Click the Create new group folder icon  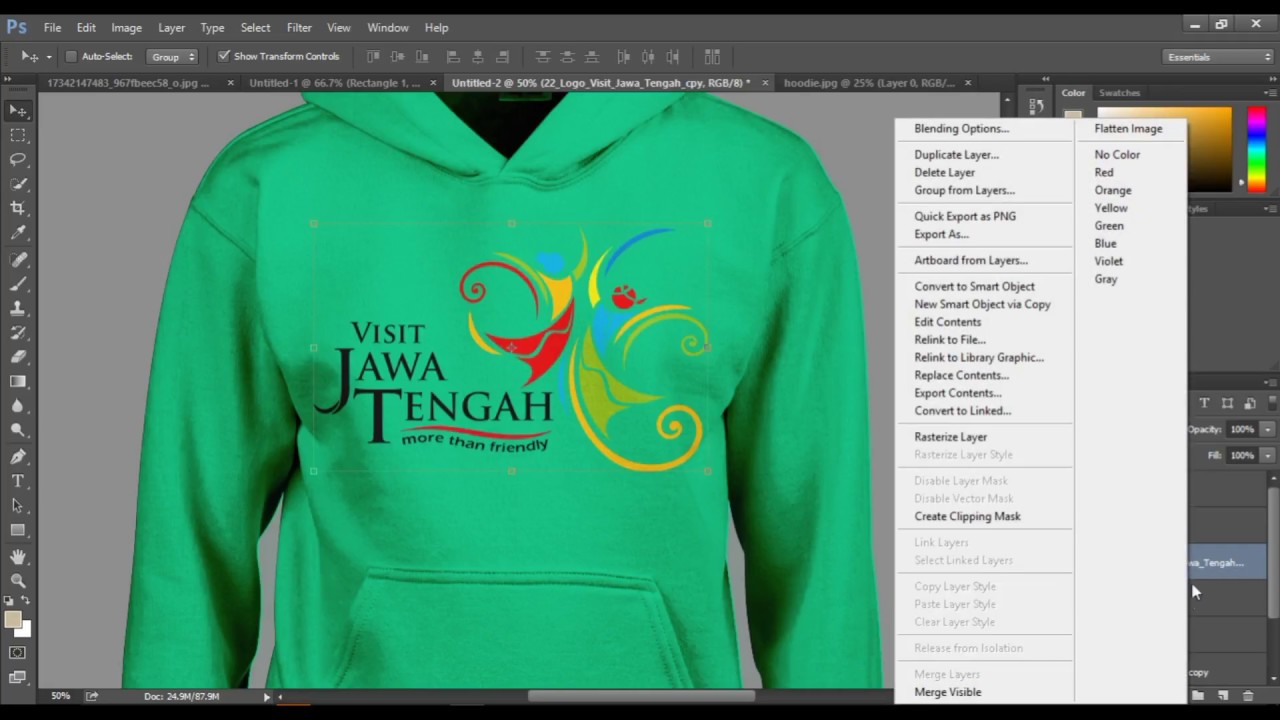tap(1198, 695)
